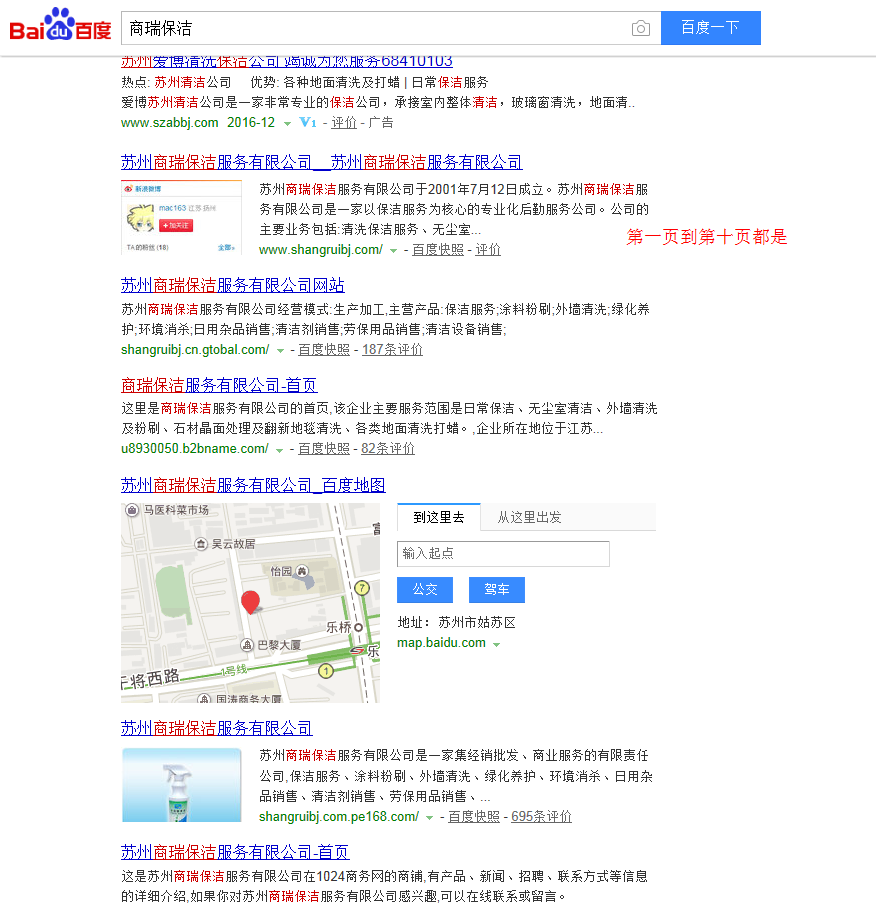Click 怡园 park icon on map
Screen dimensions: 876x910
coord(302,571)
